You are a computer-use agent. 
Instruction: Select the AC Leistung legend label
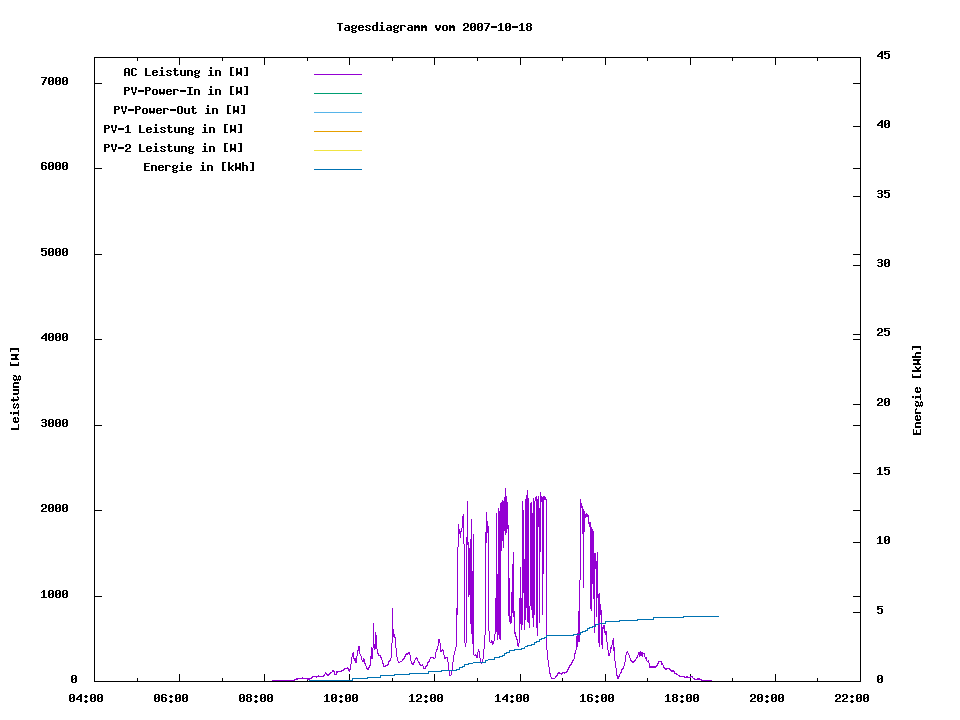point(186,72)
